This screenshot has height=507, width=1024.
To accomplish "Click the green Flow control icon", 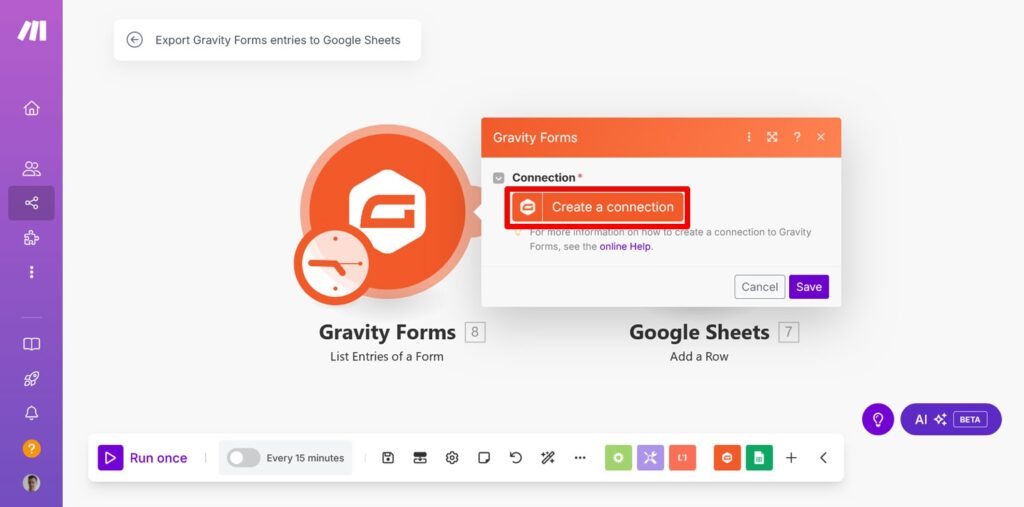I will pyautogui.click(x=618, y=458).
